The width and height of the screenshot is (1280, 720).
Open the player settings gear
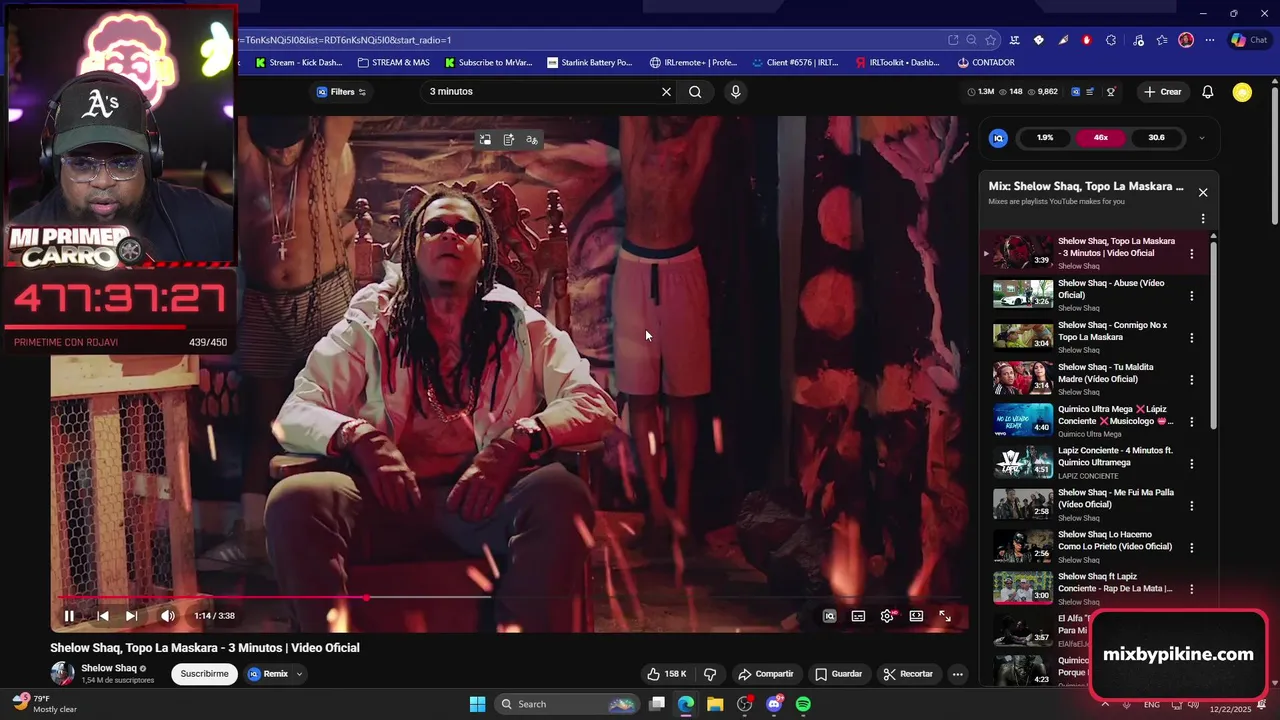887,616
